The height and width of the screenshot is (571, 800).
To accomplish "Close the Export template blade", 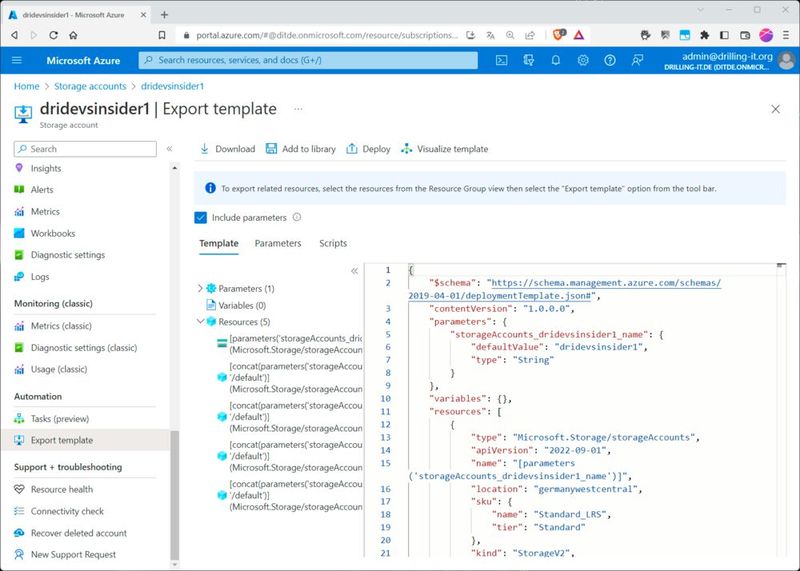I will [x=776, y=109].
